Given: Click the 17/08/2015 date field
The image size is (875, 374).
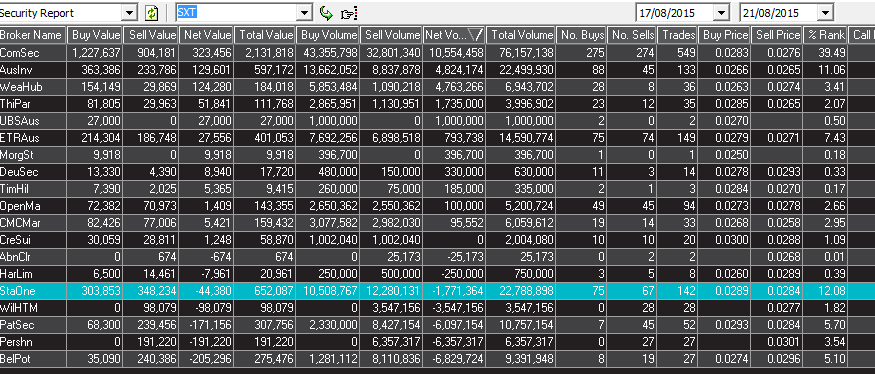Looking at the screenshot, I should (x=675, y=13).
